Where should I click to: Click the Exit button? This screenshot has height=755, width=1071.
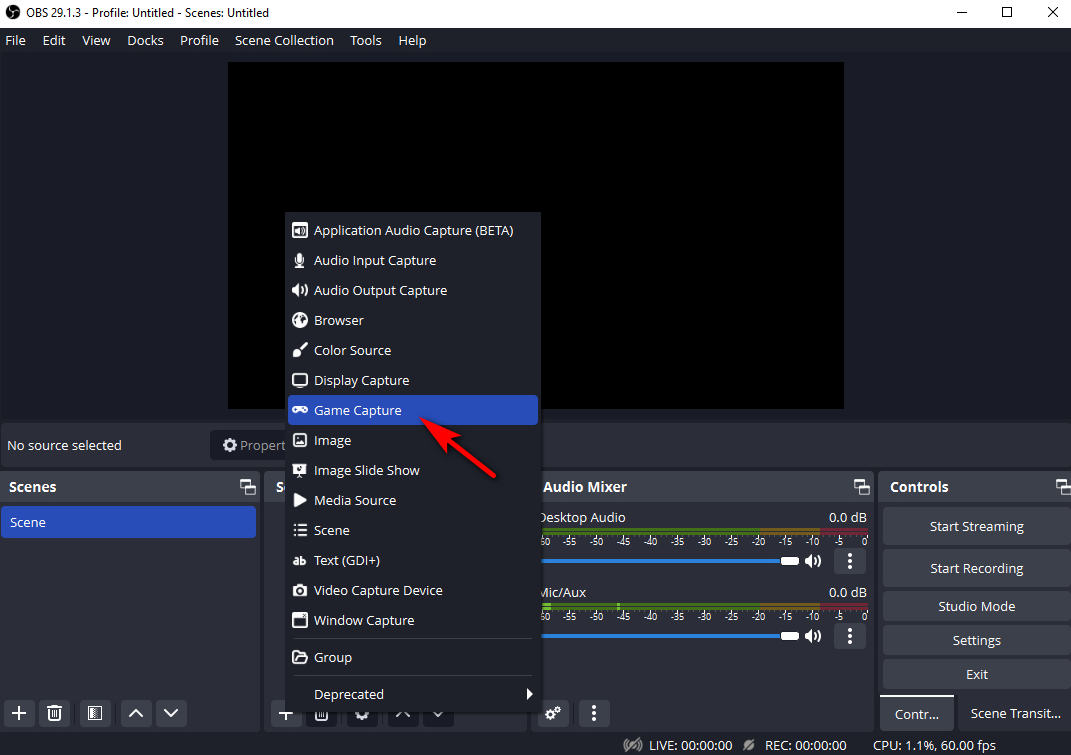(977, 674)
